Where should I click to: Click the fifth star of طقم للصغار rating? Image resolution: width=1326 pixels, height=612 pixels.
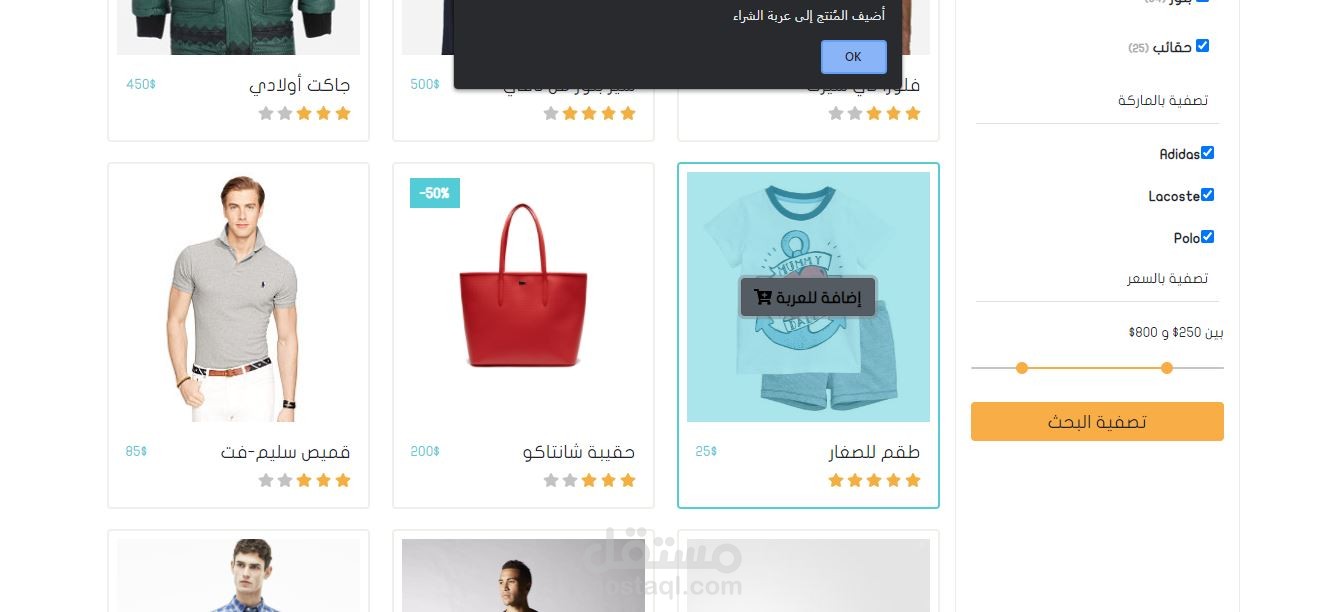[x=836, y=480]
